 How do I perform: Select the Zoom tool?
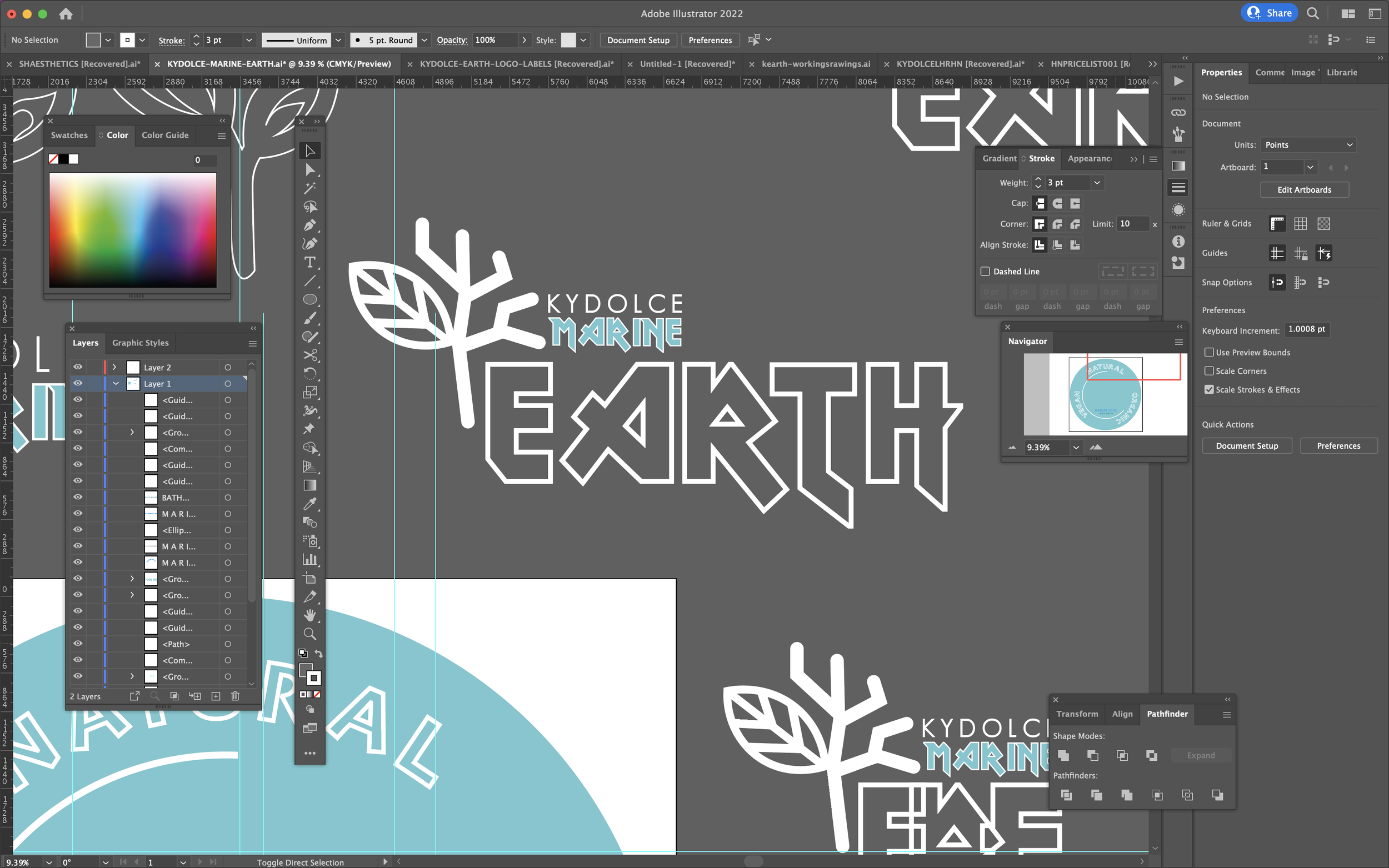[x=310, y=634]
